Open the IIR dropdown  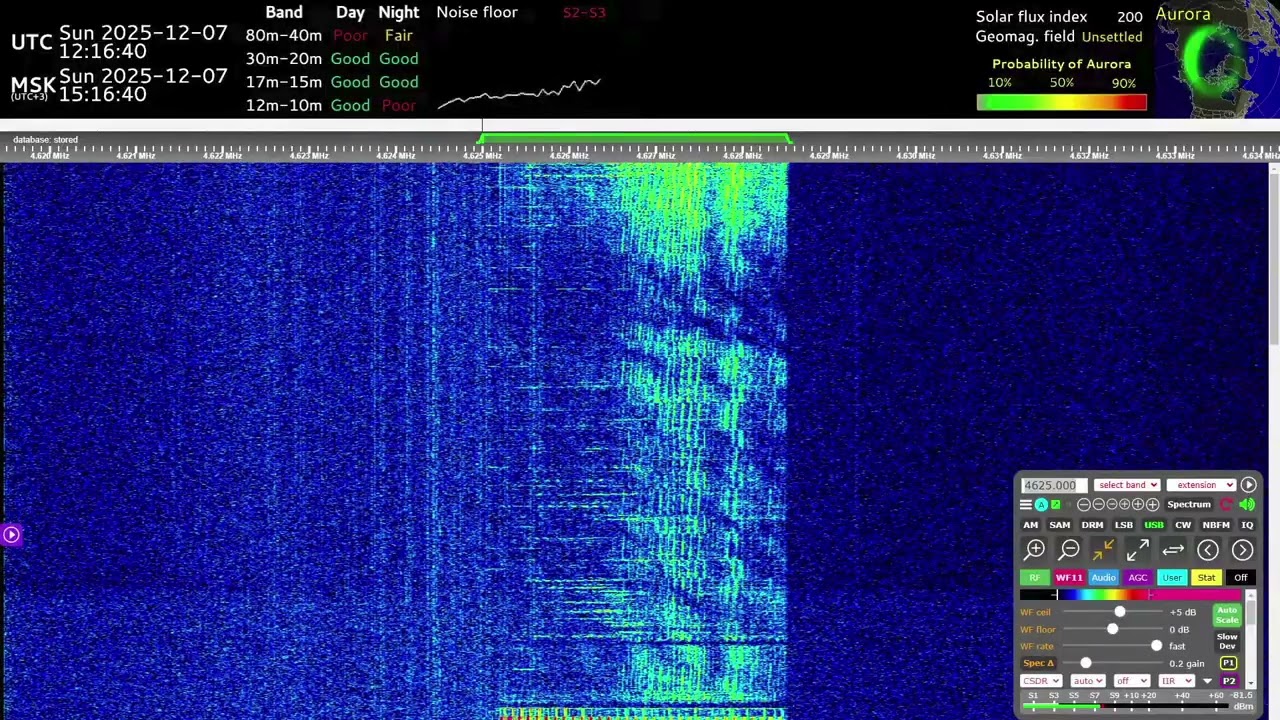[1177, 681]
